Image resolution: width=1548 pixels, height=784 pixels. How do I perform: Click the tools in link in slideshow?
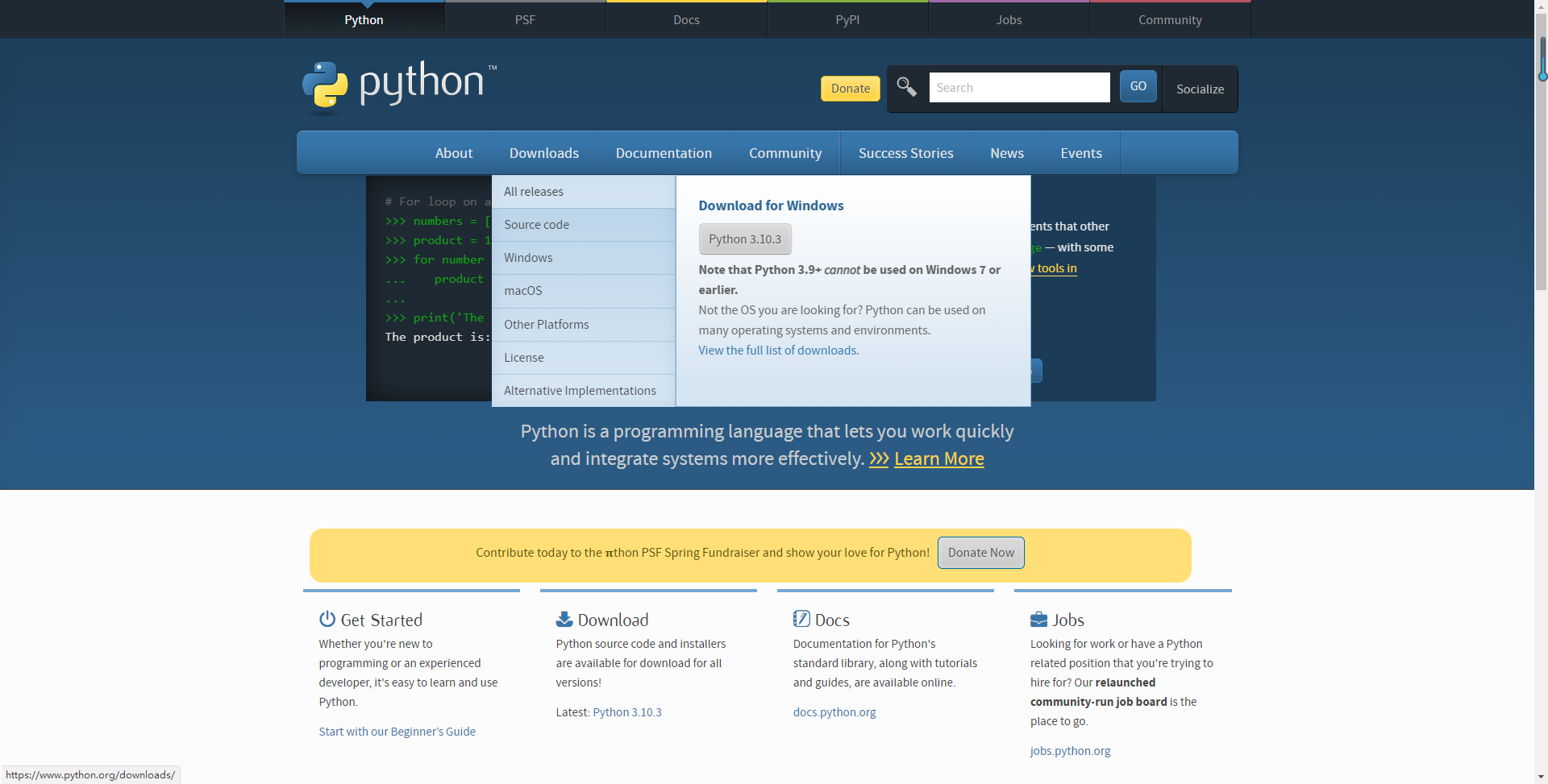click(x=1055, y=268)
